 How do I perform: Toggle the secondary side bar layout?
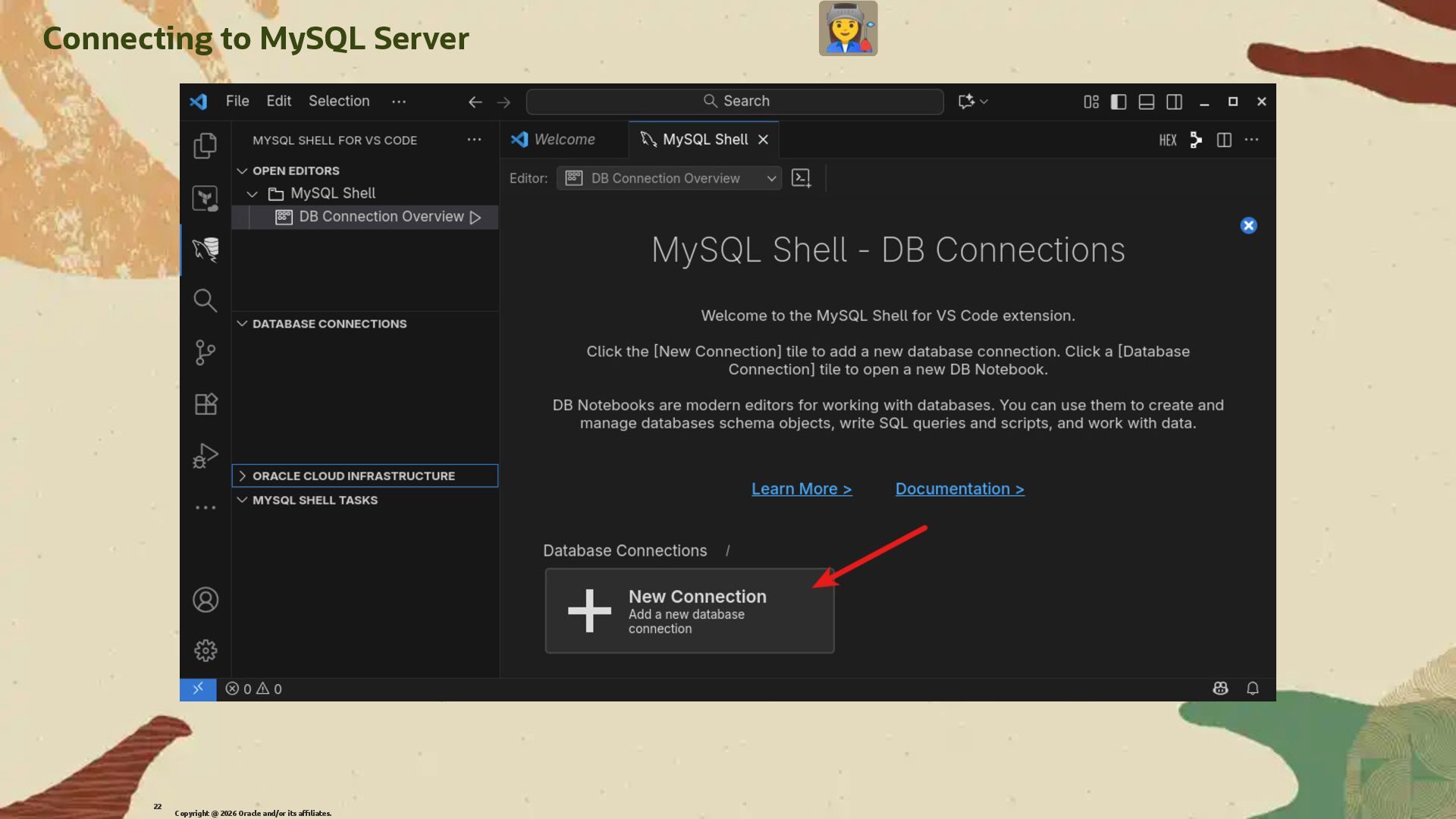(x=1174, y=102)
